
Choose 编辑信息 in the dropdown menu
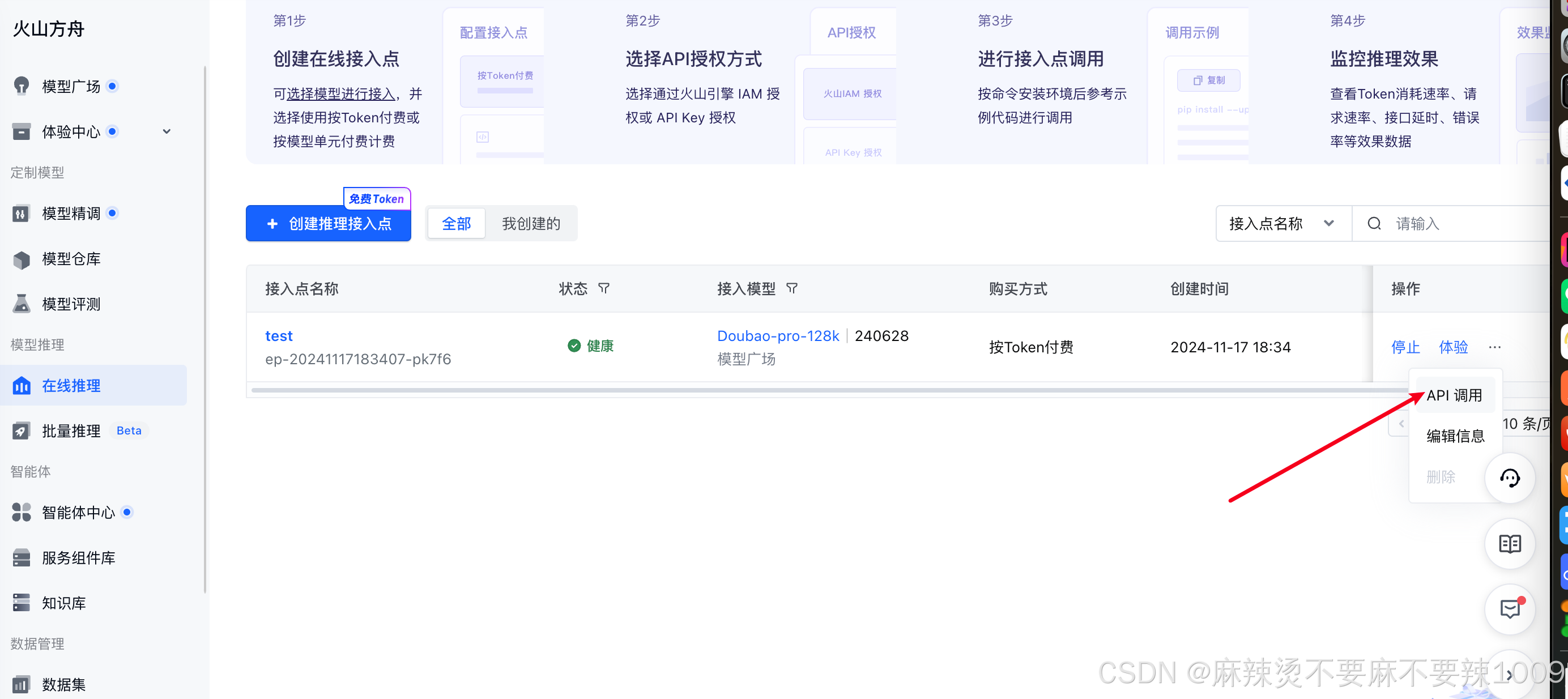[x=1455, y=436]
